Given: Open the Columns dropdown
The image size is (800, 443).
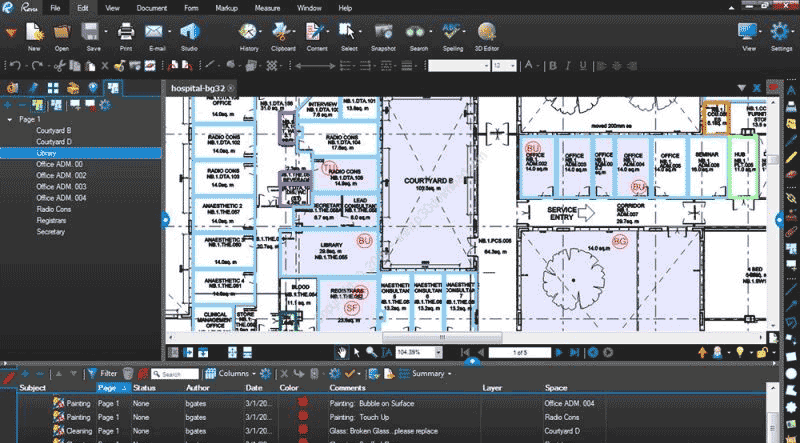Looking at the screenshot, I should tap(233, 374).
